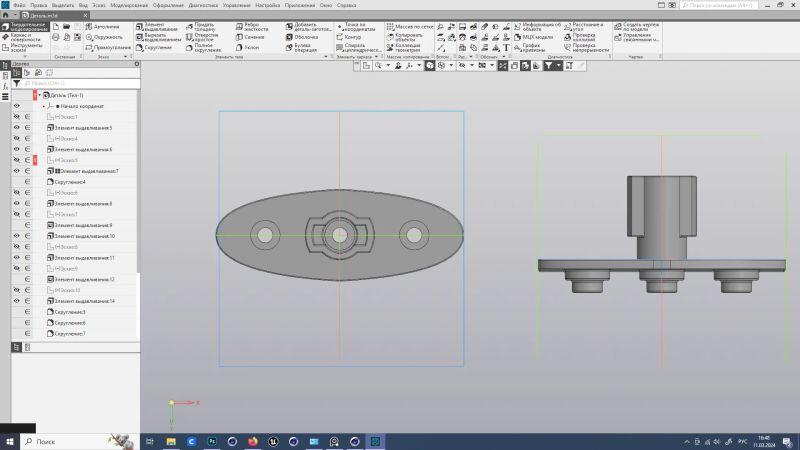
Task: Click the МЦХ модели diagnostics tool
Action: [530, 36]
